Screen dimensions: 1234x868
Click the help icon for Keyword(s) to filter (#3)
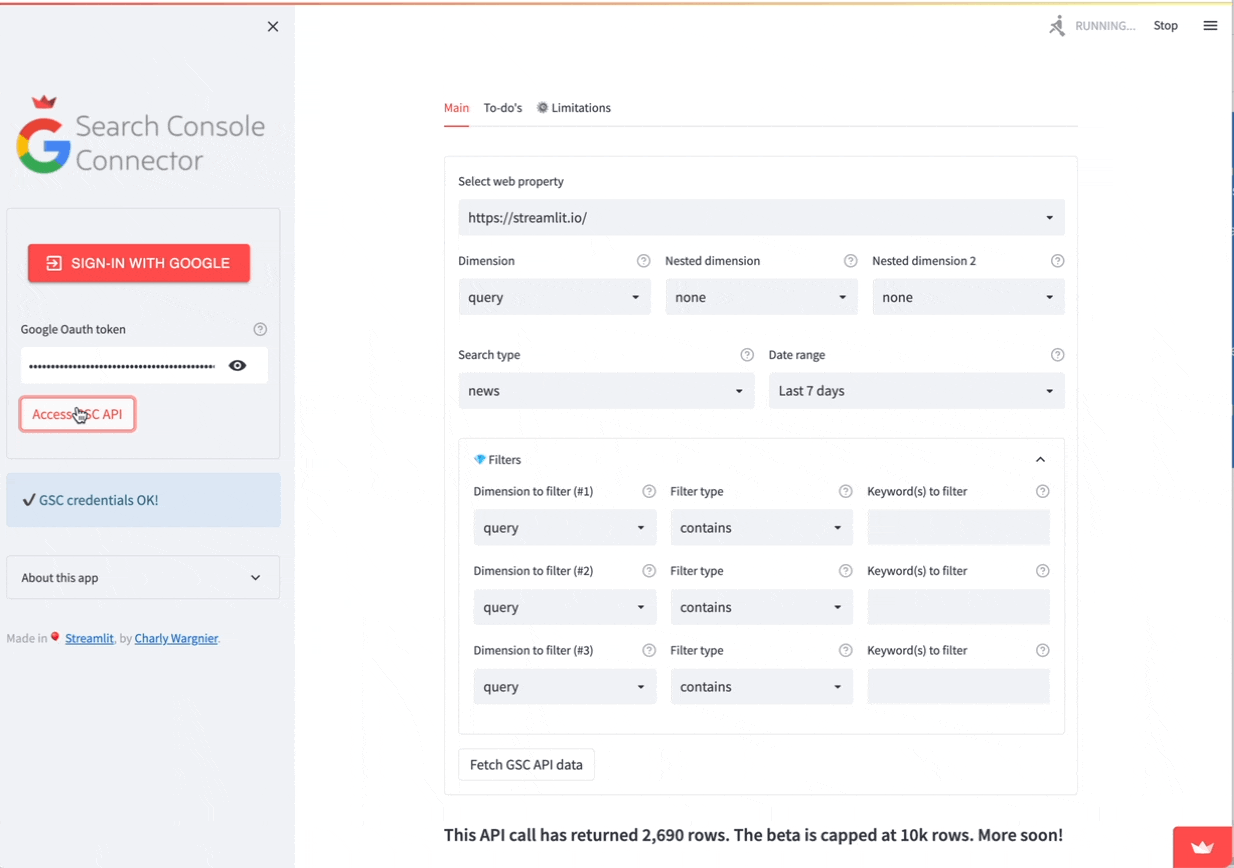[1043, 650]
